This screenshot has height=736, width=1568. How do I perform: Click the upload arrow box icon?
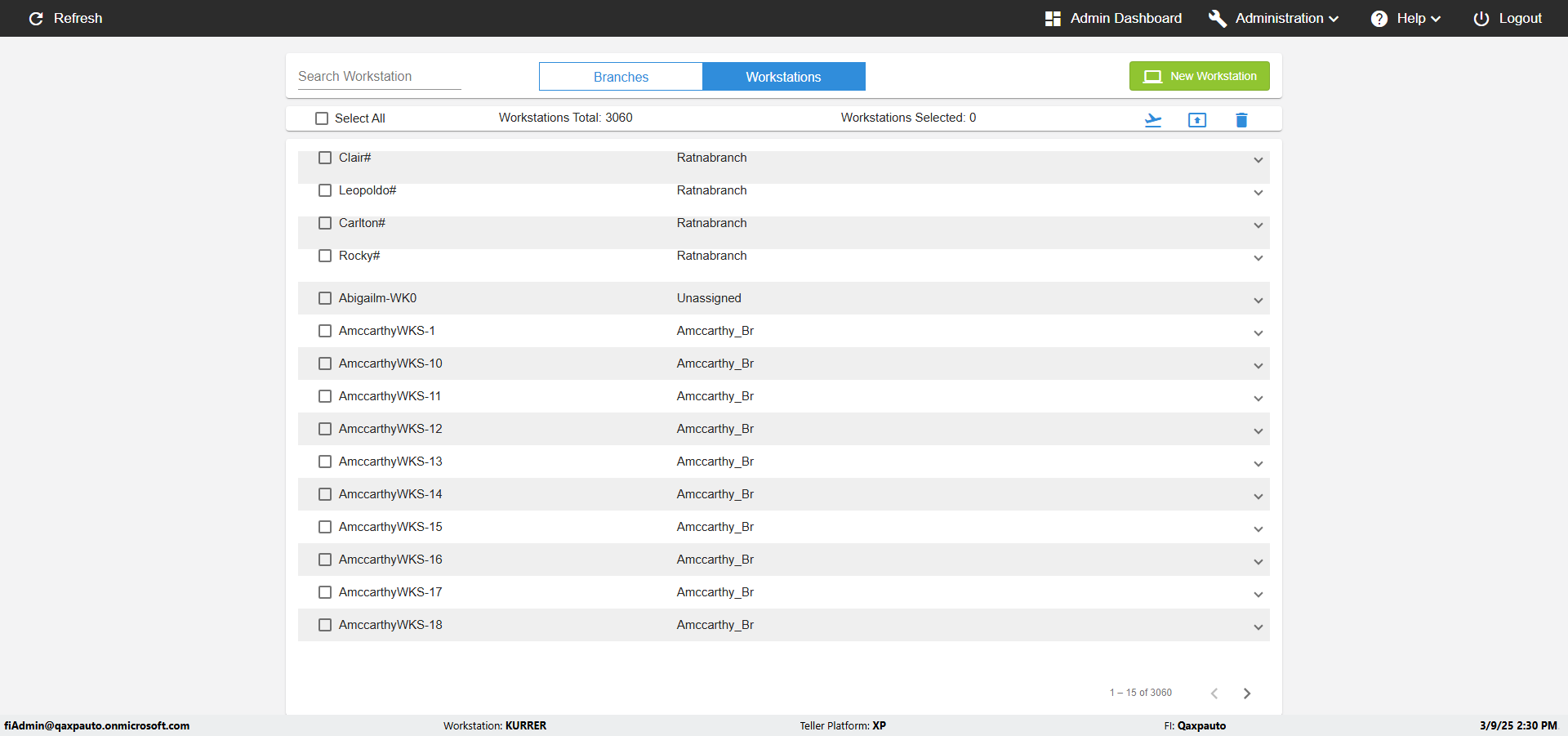(1197, 120)
